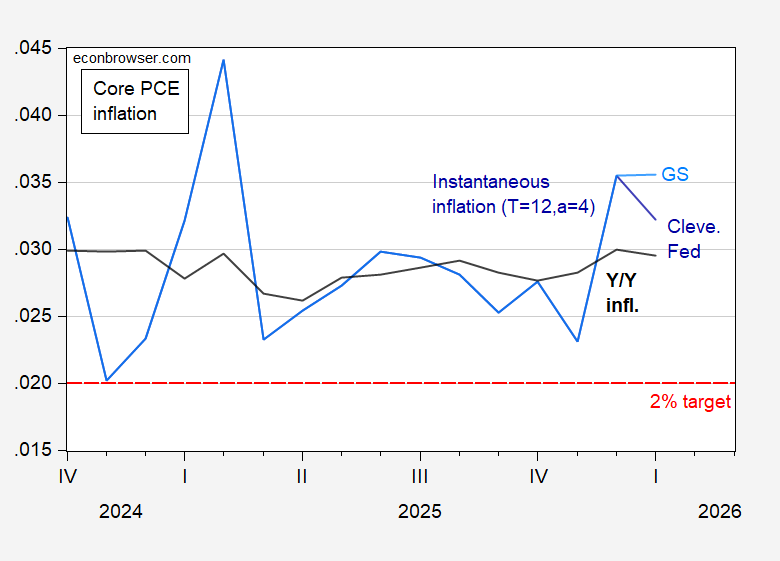Viewport: 780px width, 561px height.
Task: Click the blue line's highest peak point
Action: [x=223, y=60]
